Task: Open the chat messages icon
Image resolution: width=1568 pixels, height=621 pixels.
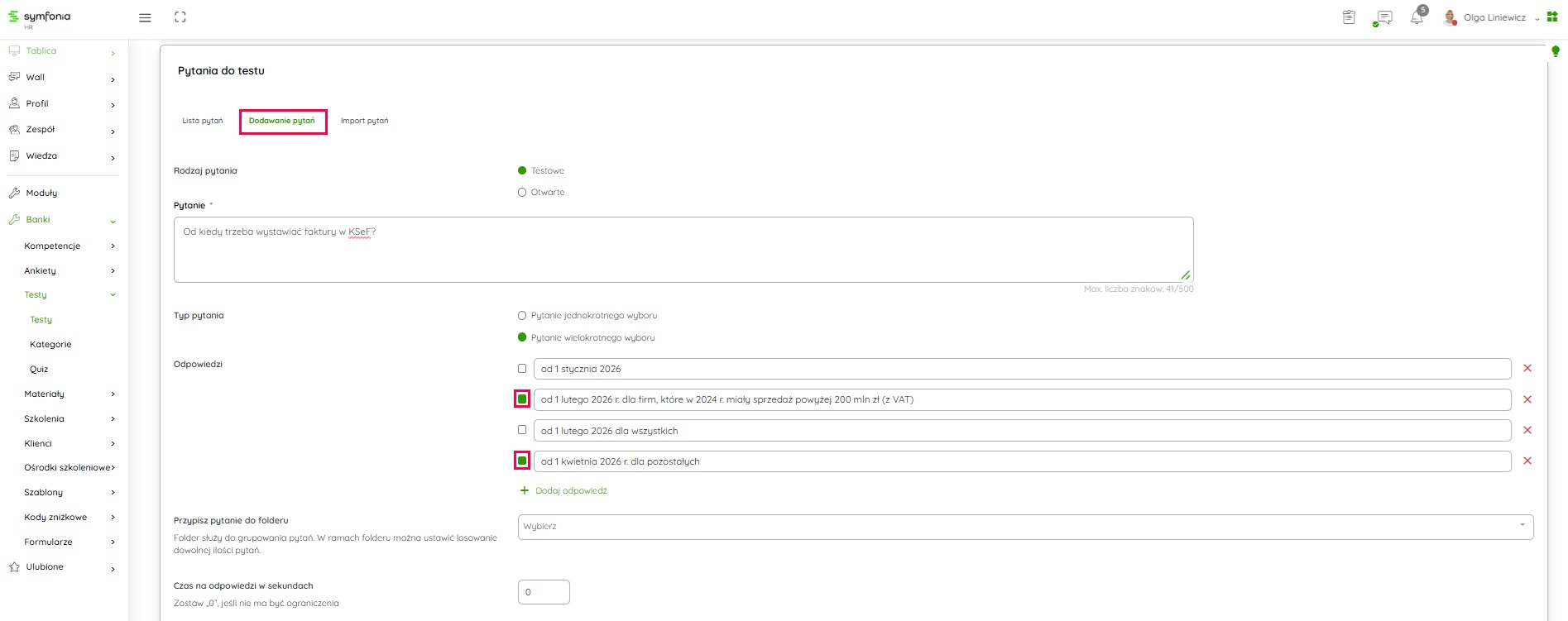Action: 1383,17
